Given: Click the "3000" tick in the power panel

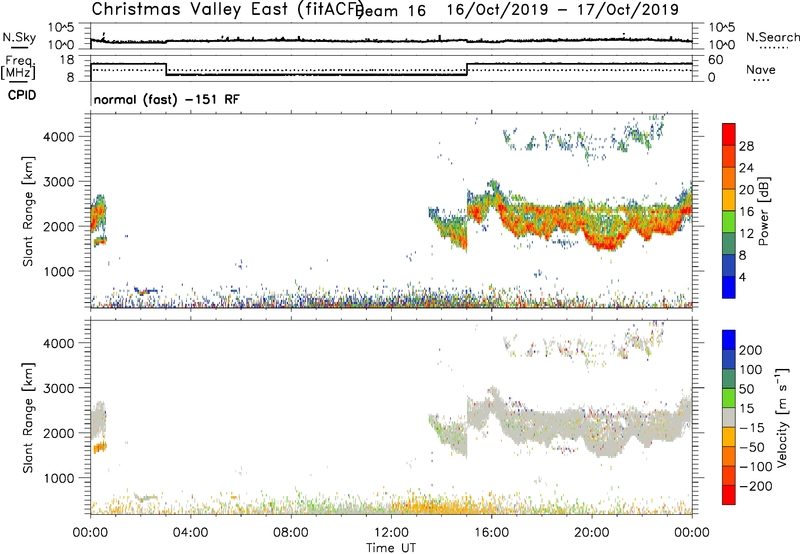Looking at the screenshot, I should [58, 182].
